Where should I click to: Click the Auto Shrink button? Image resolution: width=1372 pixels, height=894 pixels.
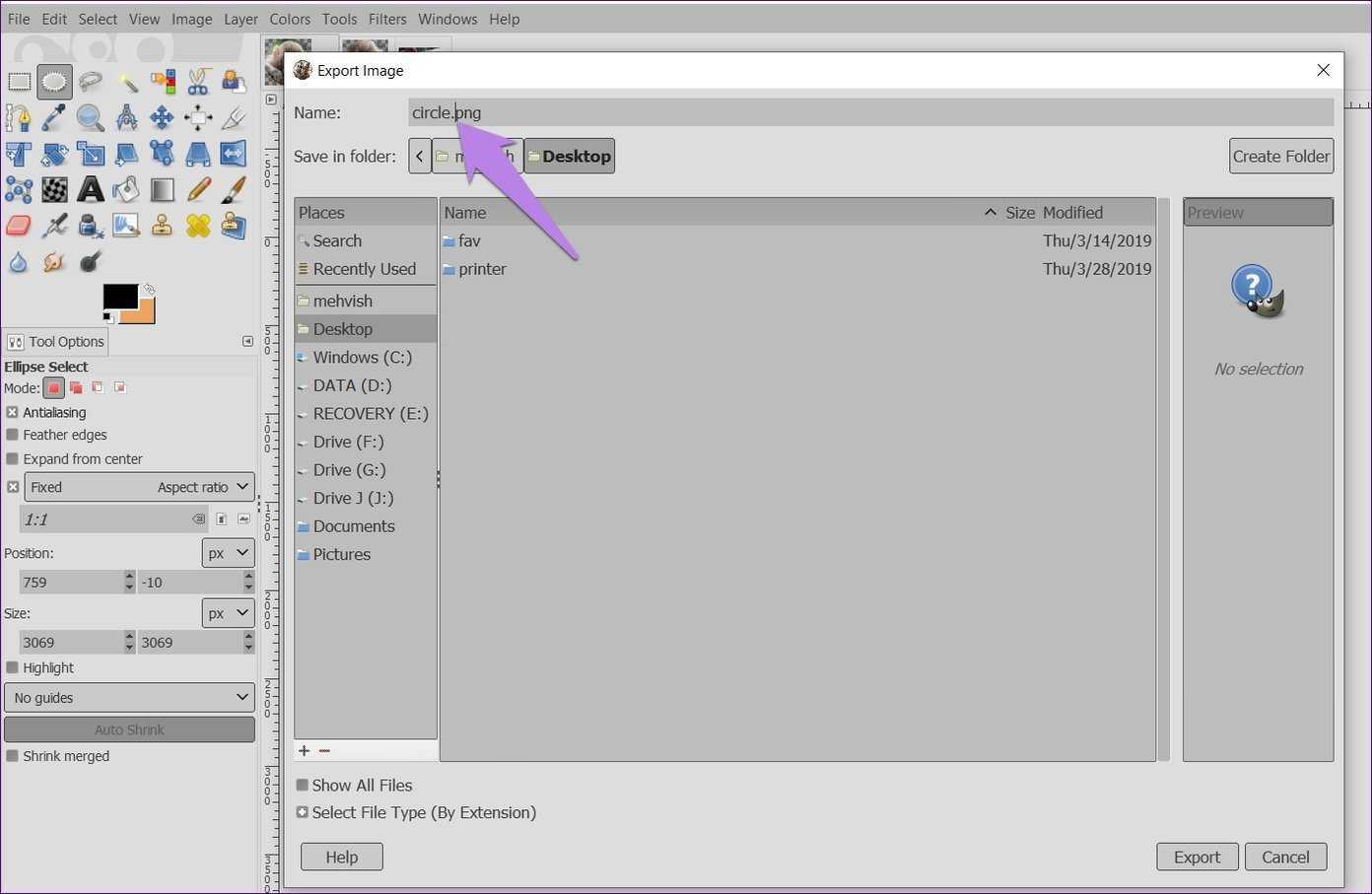pos(129,729)
